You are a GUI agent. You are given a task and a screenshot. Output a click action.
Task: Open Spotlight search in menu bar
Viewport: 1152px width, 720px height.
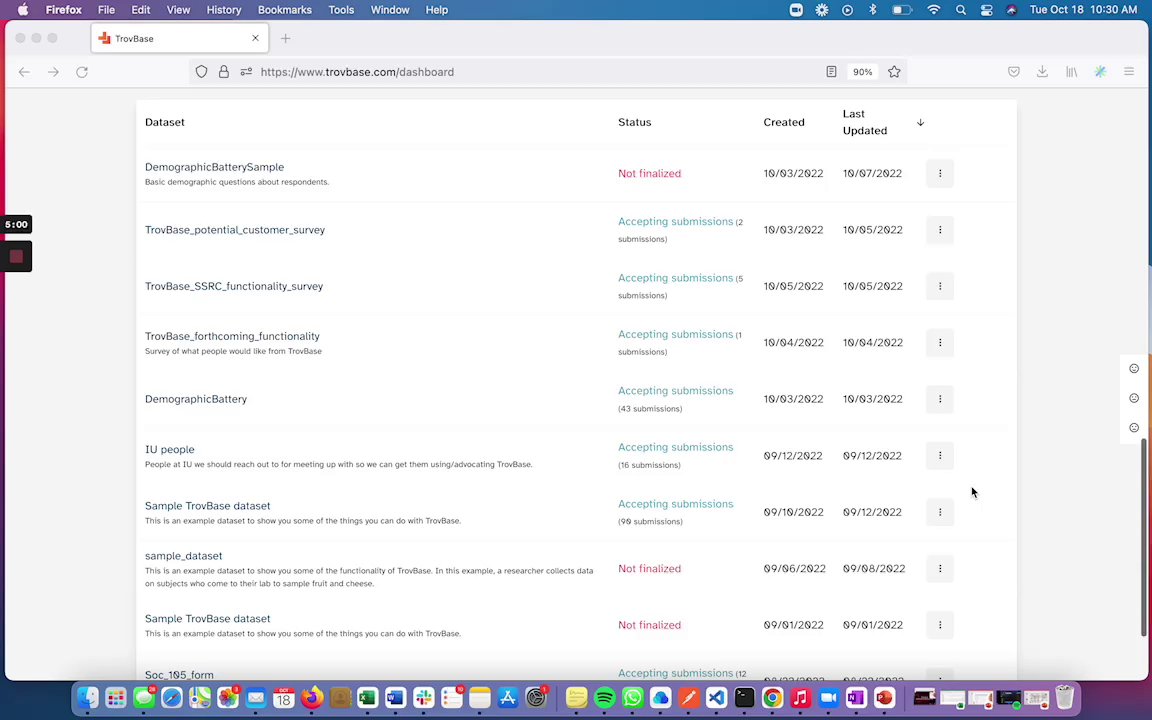click(x=961, y=10)
